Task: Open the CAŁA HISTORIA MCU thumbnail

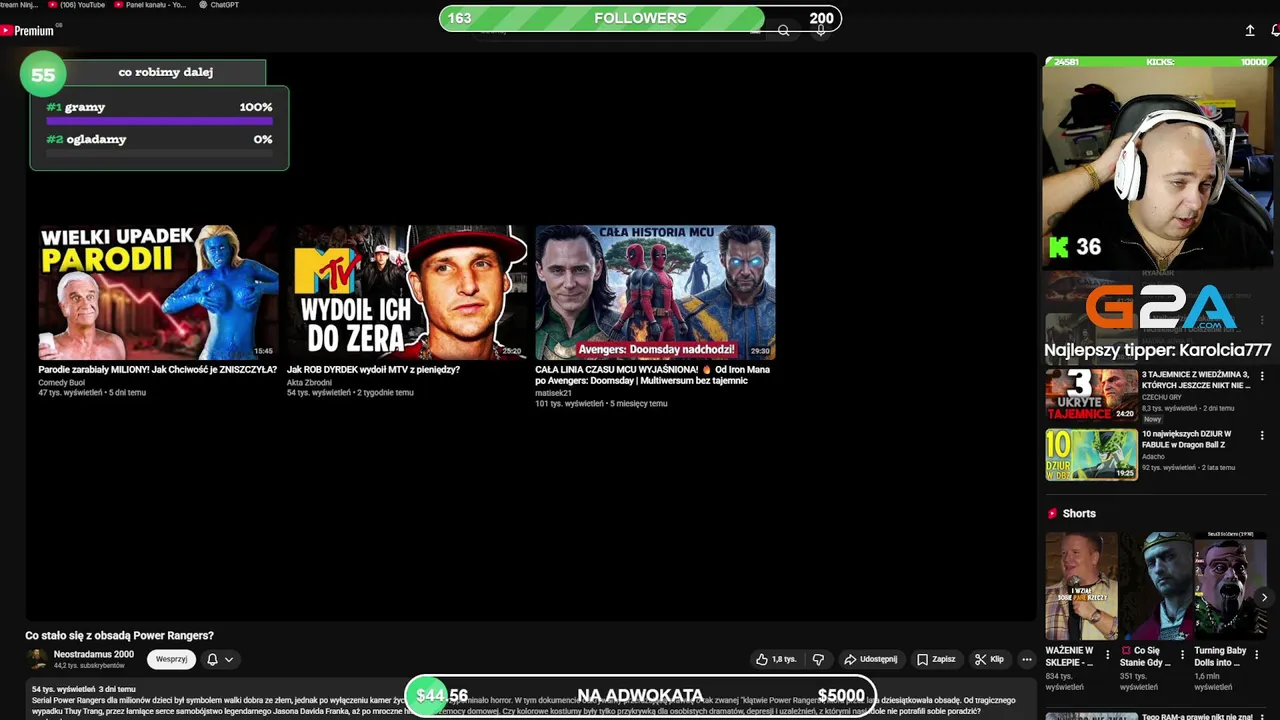Action: tap(655, 292)
